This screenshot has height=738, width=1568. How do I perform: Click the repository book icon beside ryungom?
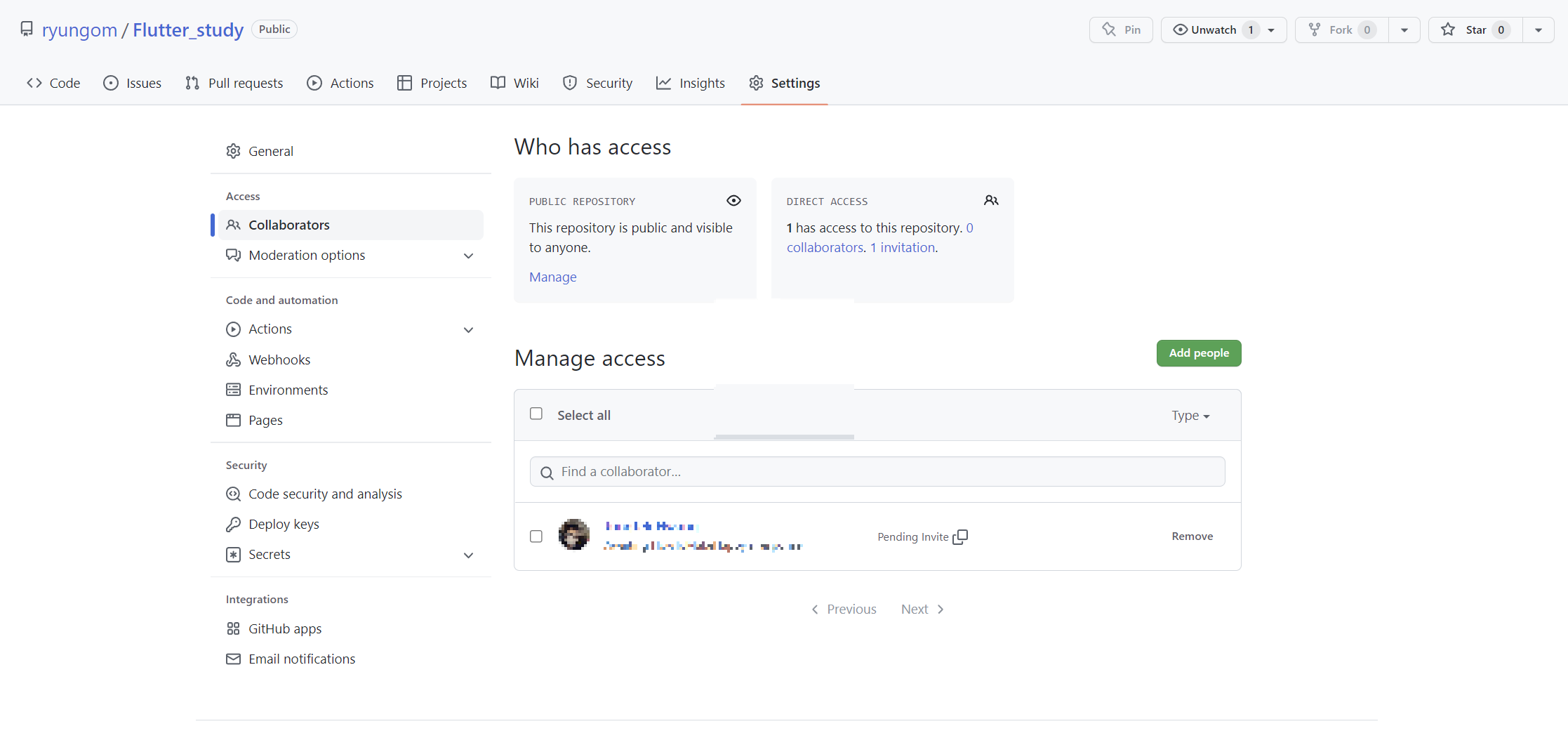click(x=27, y=29)
